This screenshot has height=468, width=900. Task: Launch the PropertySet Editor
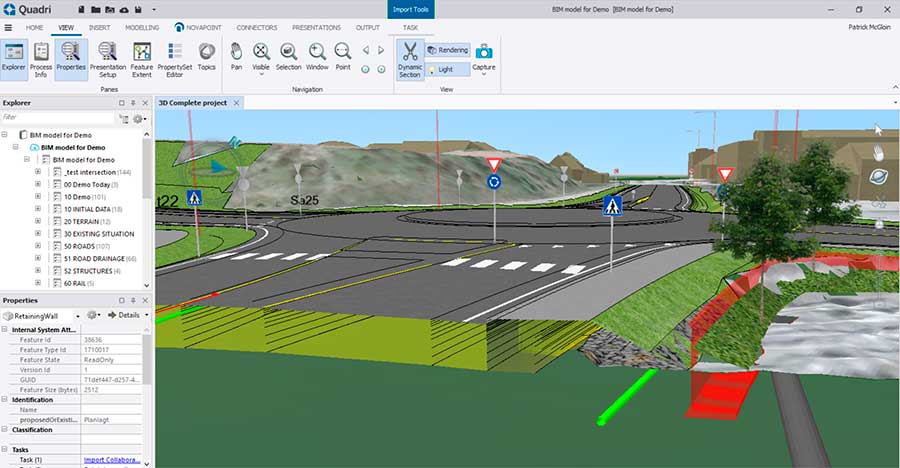(x=175, y=58)
